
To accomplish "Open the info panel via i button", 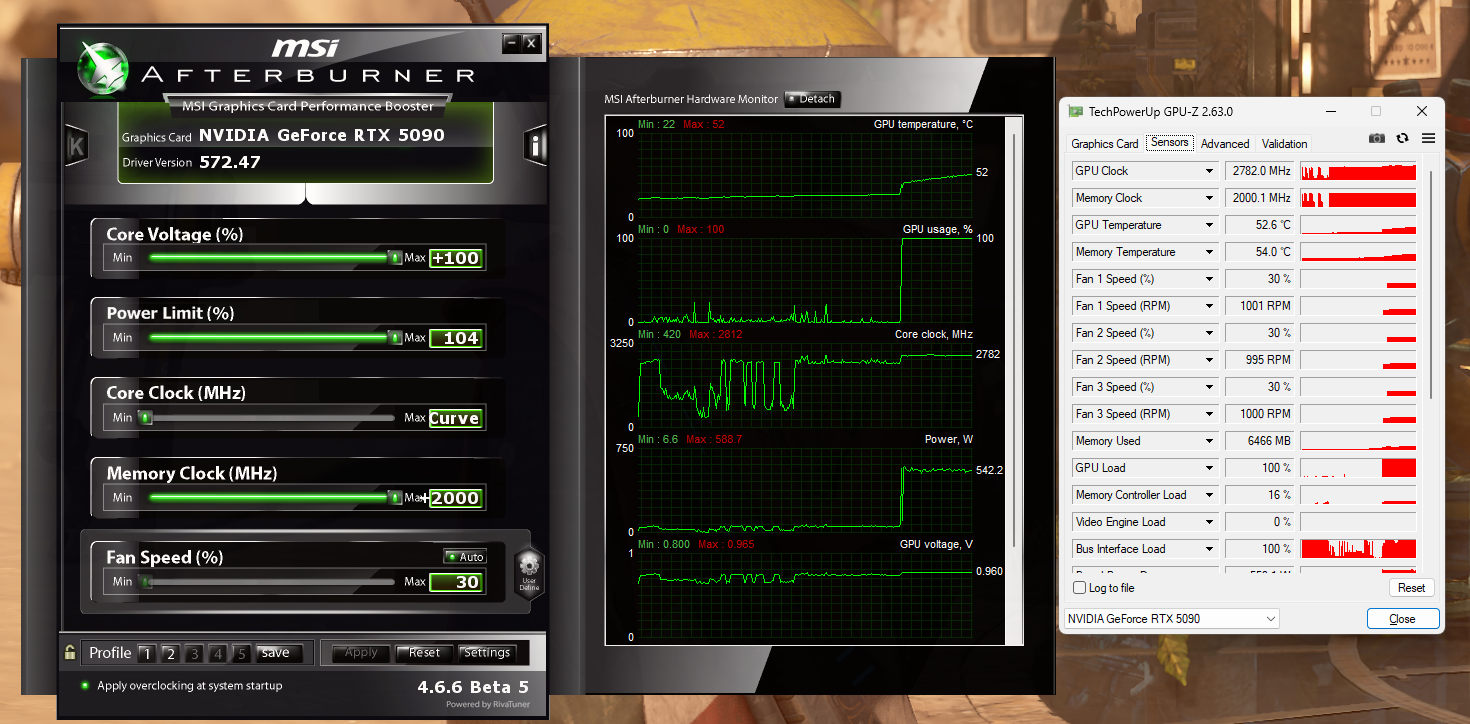I will [x=536, y=146].
